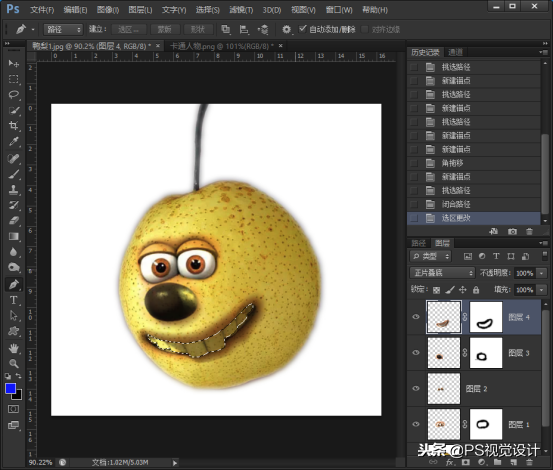Select the Eraser tool
The image size is (553, 470).
click(13, 221)
